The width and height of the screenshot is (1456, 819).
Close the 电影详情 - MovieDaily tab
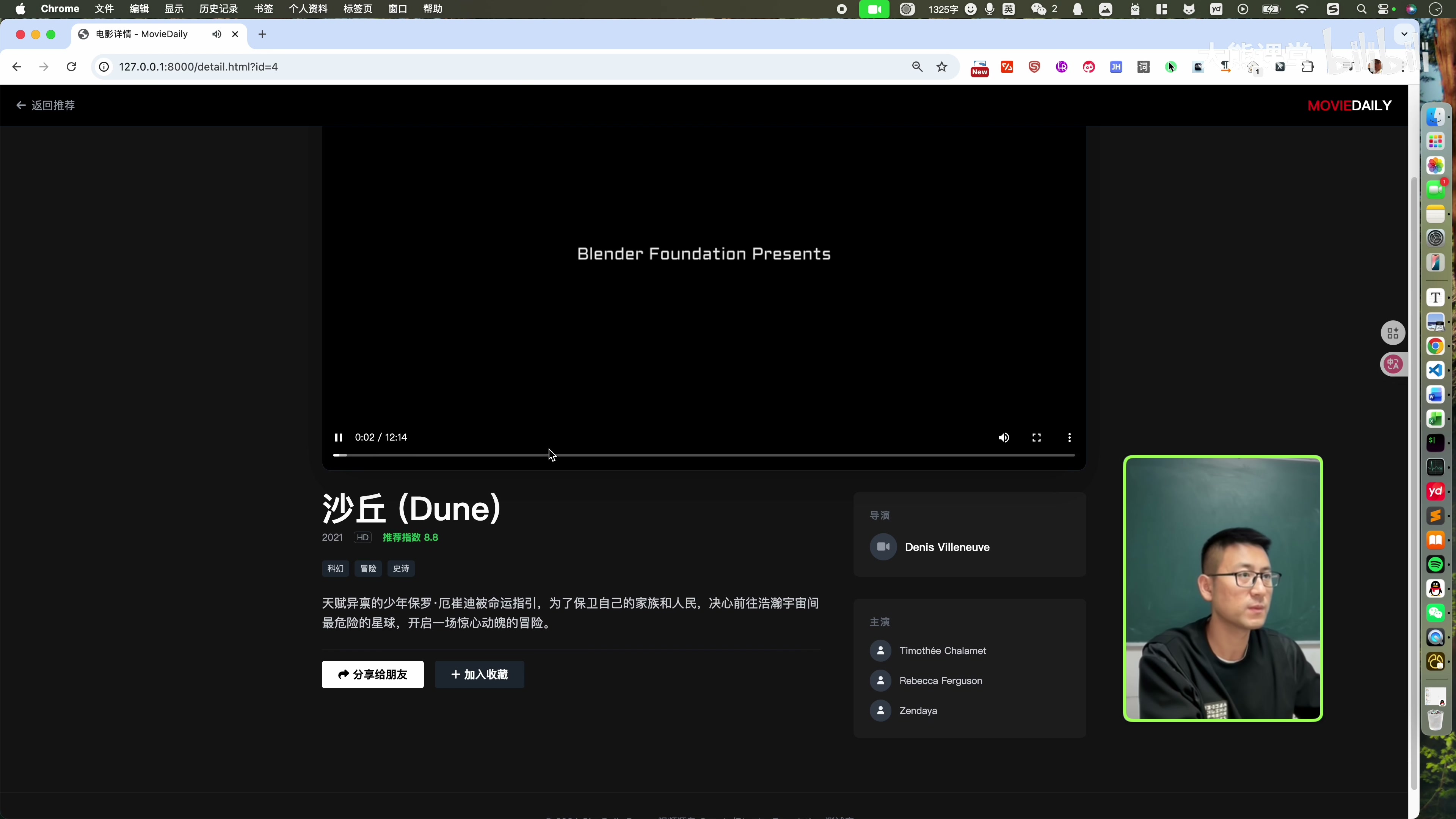(x=235, y=34)
